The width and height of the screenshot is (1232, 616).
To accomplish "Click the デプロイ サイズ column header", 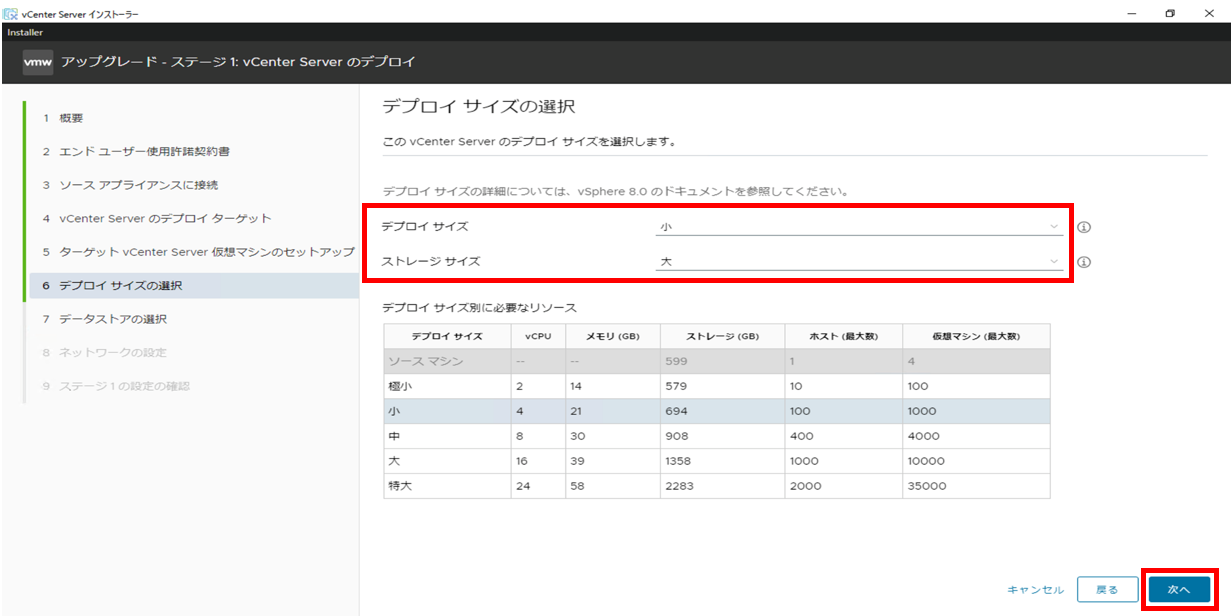I will [447, 336].
